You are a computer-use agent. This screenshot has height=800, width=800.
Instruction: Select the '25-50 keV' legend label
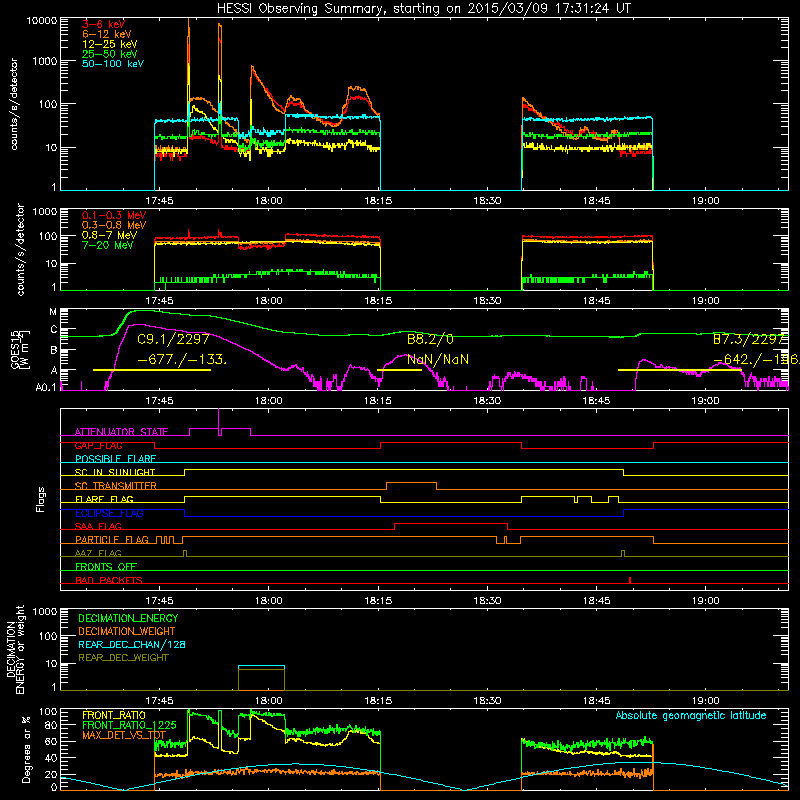click(110, 54)
